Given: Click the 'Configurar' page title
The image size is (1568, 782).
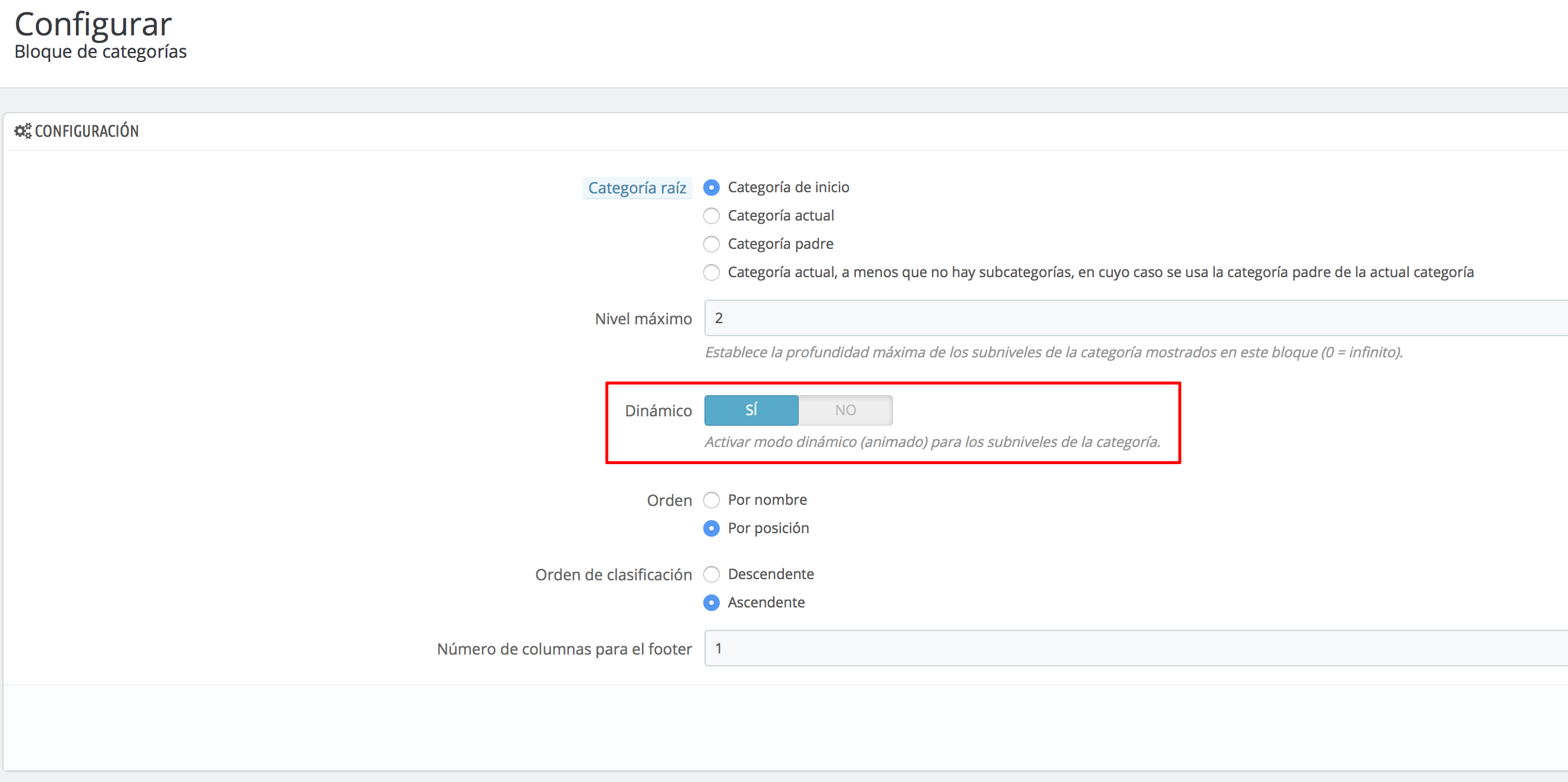Looking at the screenshot, I should point(93,24).
